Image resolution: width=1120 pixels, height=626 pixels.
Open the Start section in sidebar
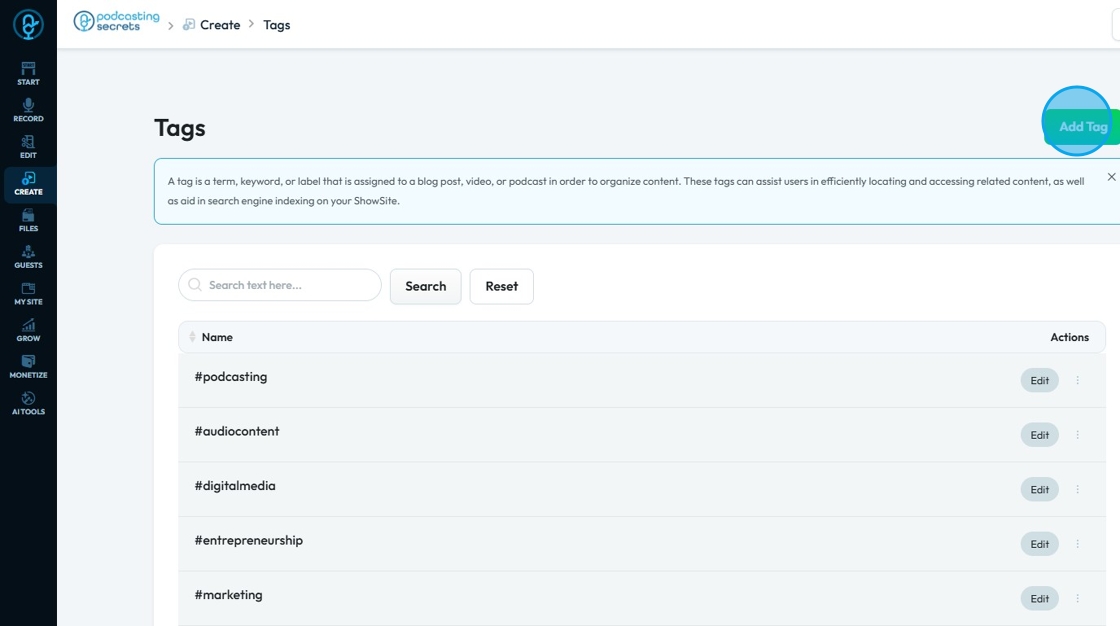pos(28,73)
